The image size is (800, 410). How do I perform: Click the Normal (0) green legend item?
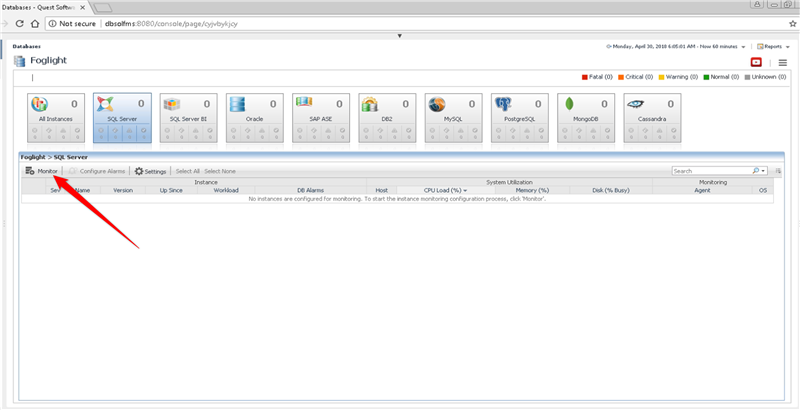pyautogui.click(x=721, y=77)
